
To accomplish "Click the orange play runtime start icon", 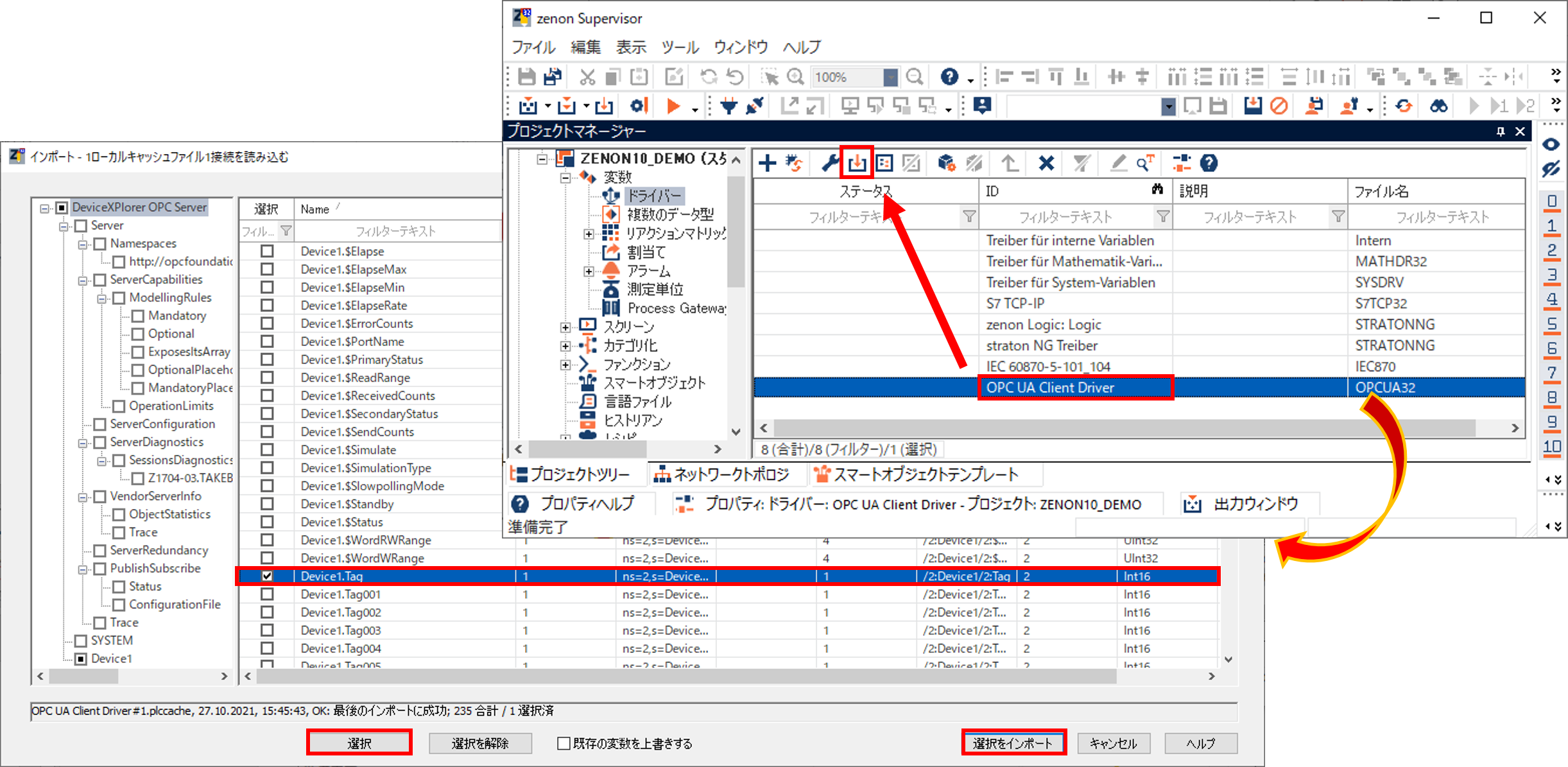I will [x=673, y=106].
